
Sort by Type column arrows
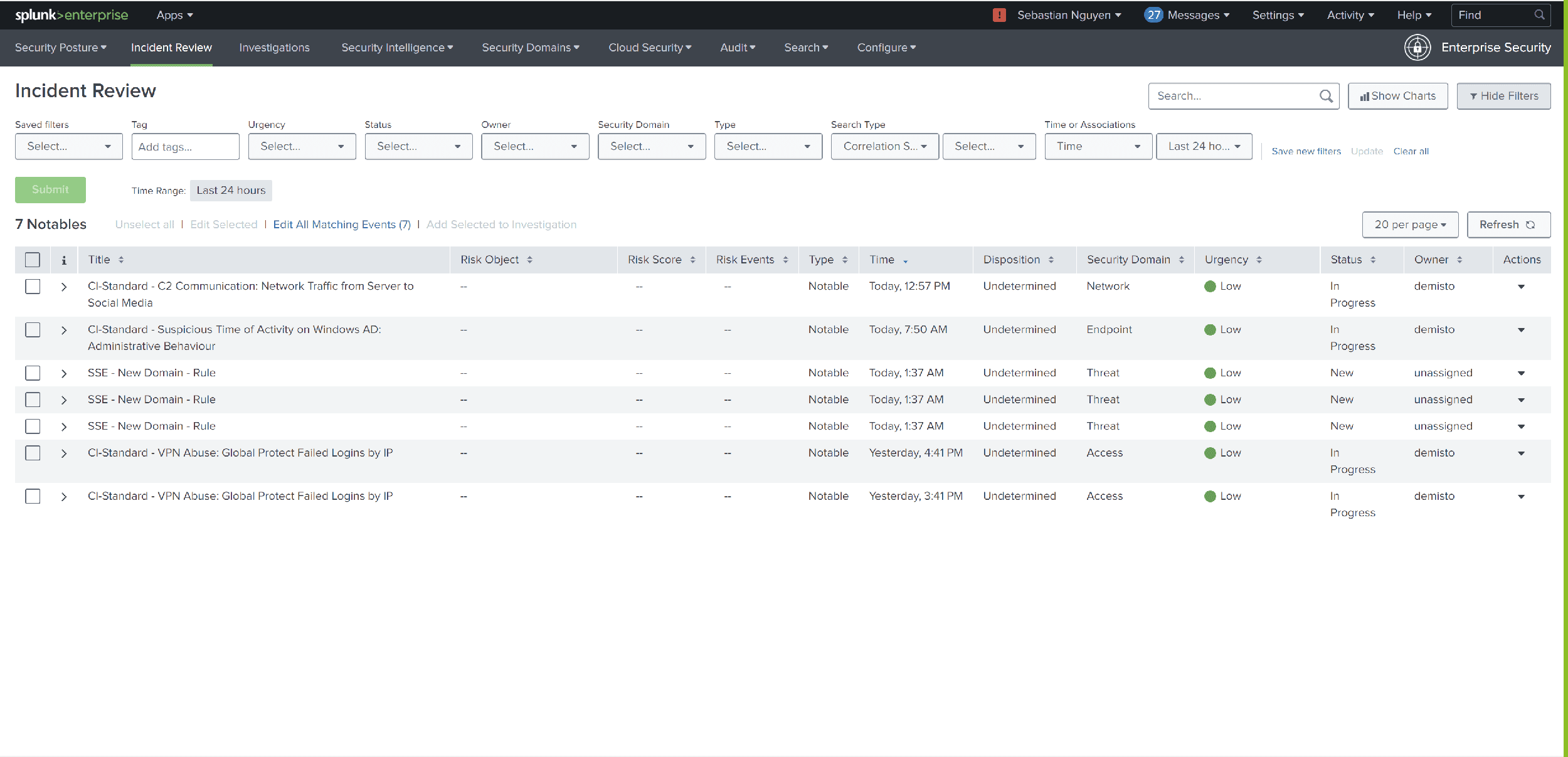[845, 260]
